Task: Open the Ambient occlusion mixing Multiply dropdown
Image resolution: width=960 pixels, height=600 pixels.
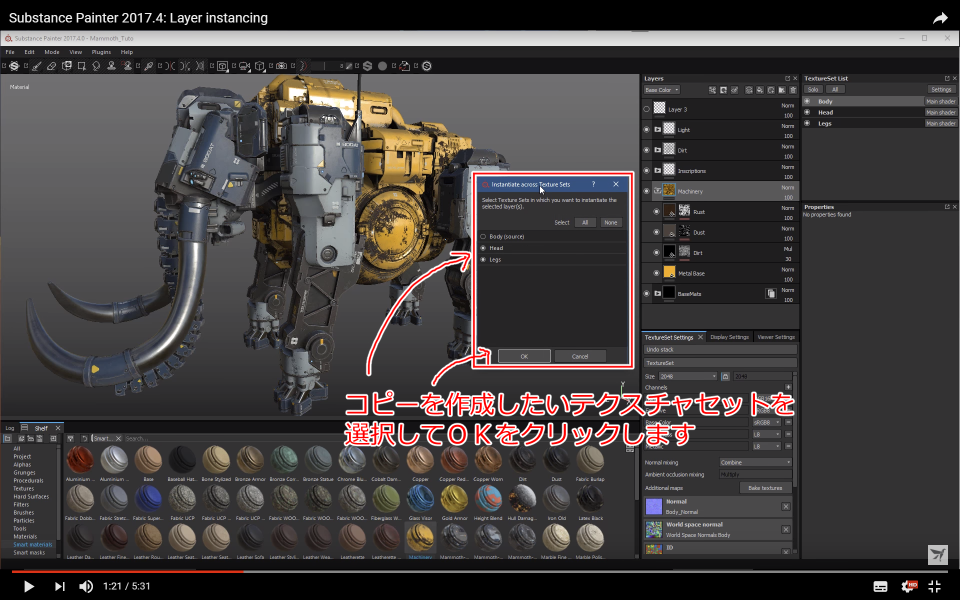Action: (756, 474)
